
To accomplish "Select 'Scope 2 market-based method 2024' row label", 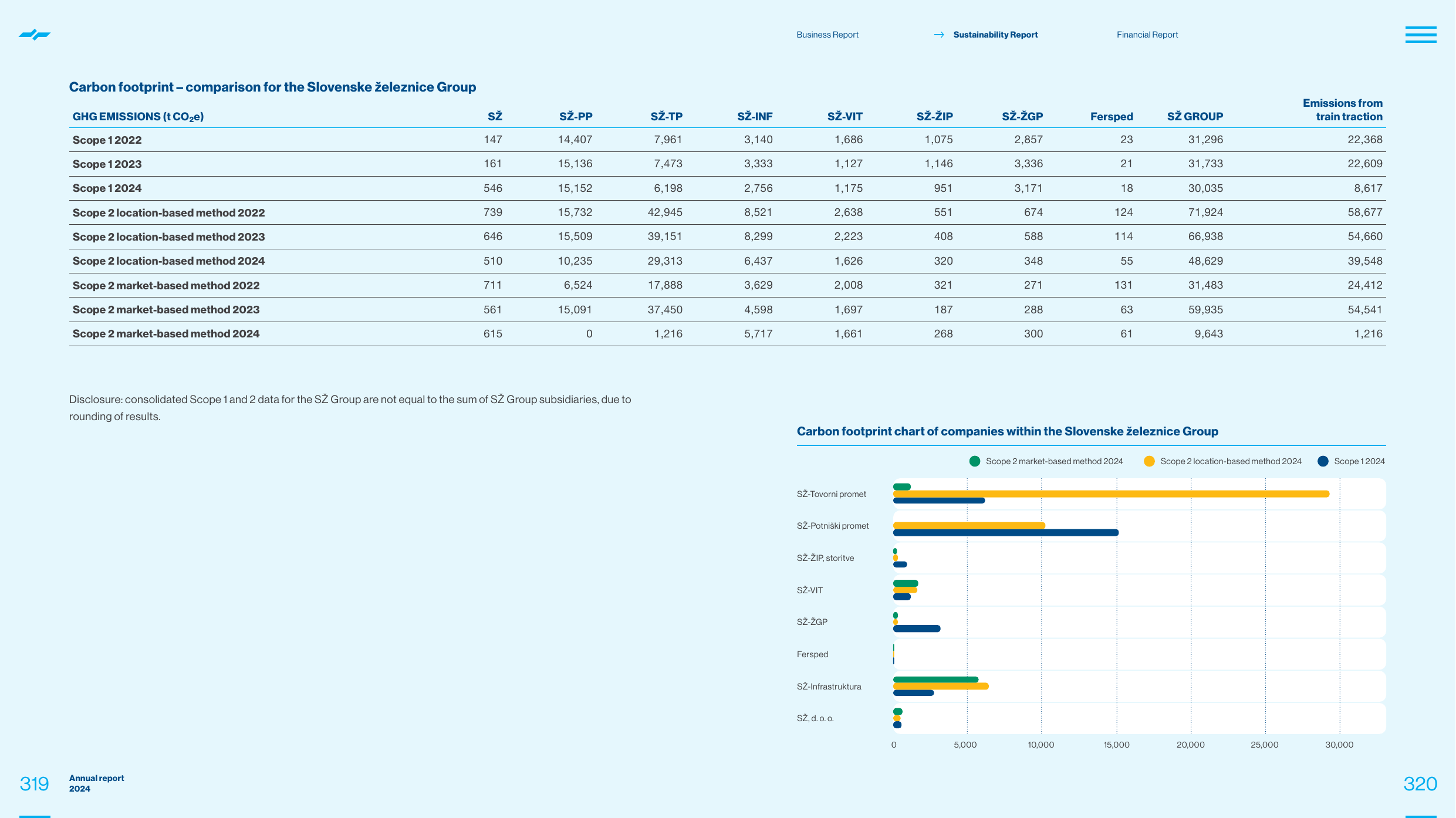I will pyautogui.click(x=166, y=333).
